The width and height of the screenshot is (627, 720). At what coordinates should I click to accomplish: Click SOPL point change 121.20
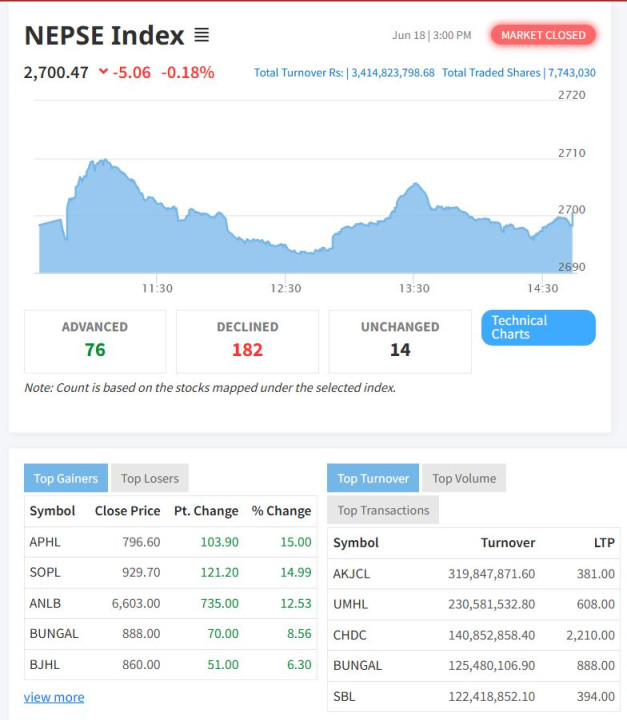[x=220, y=572]
